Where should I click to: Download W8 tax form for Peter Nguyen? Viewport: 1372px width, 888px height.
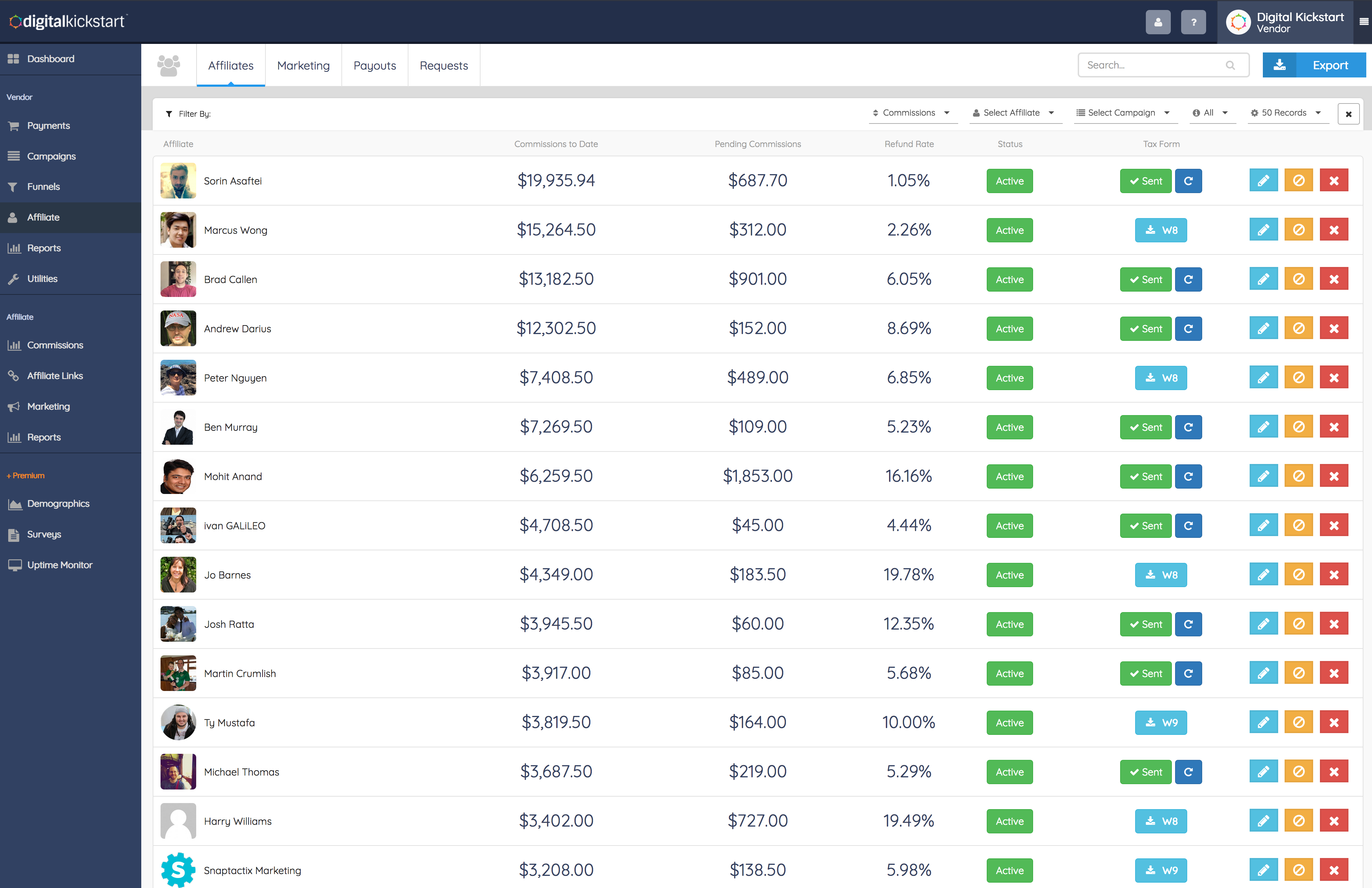pos(1160,378)
